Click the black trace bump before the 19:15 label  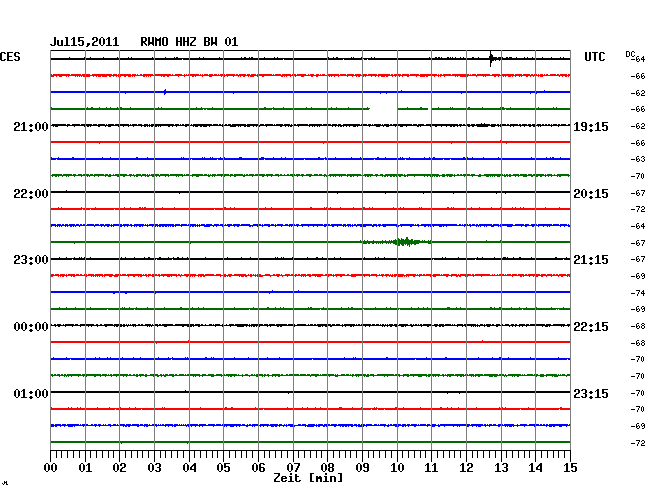click(x=482, y=125)
